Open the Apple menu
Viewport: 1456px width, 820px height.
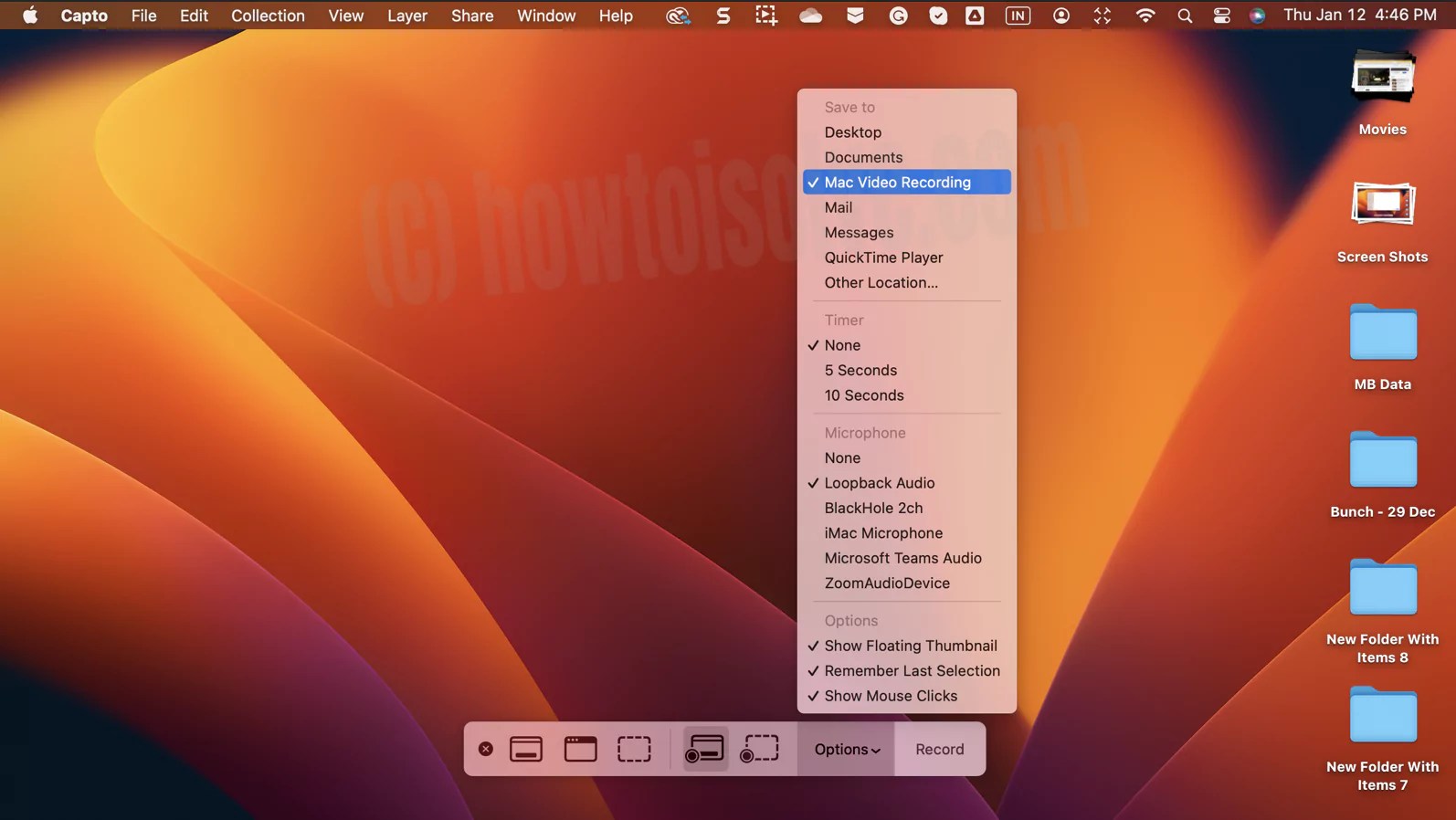pos(30,15)
